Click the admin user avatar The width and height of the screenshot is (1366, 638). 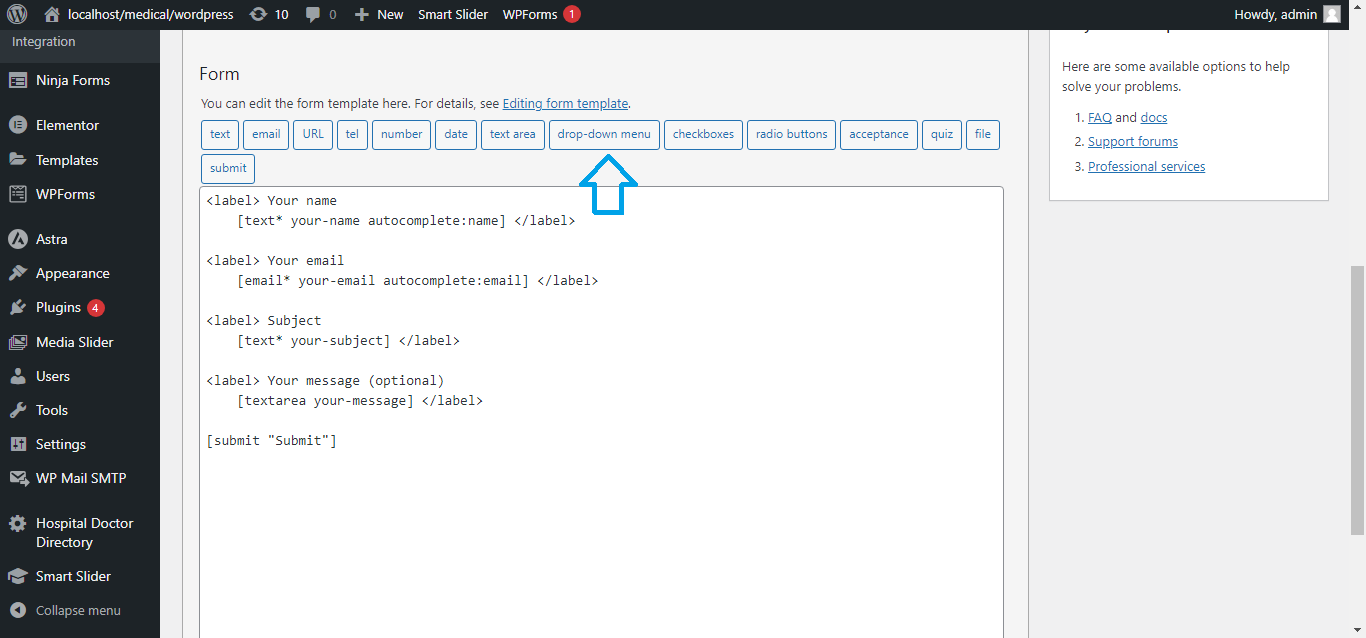coord(1331,14)
